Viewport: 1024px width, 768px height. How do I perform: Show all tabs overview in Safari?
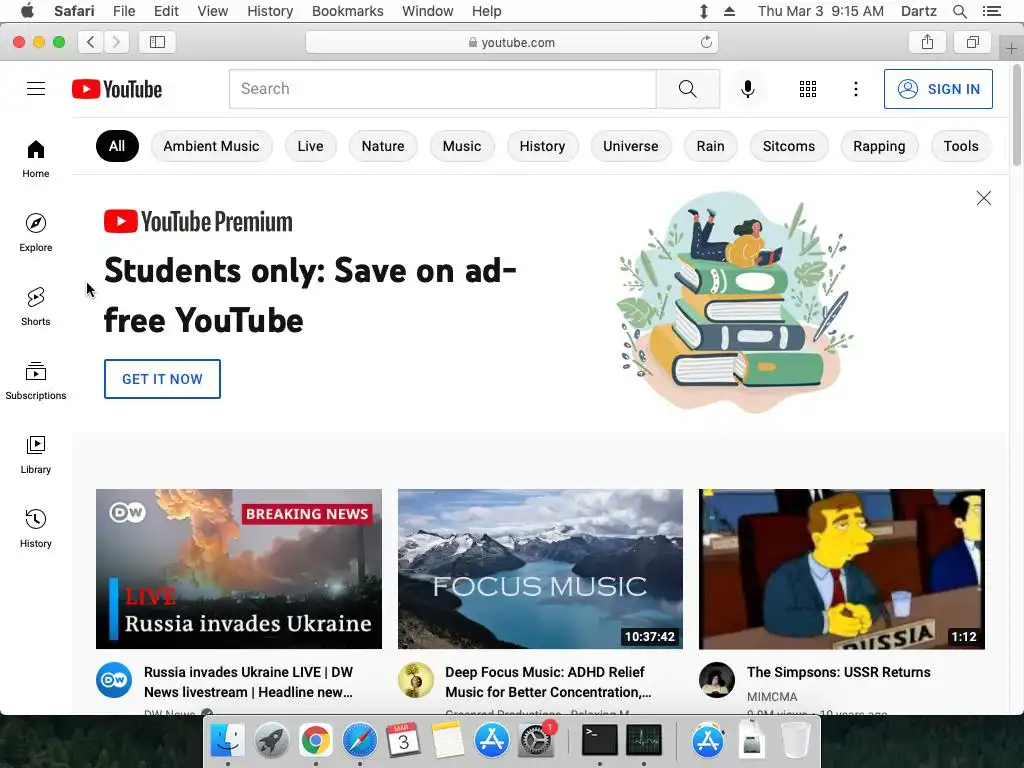[x=973, y=42]
